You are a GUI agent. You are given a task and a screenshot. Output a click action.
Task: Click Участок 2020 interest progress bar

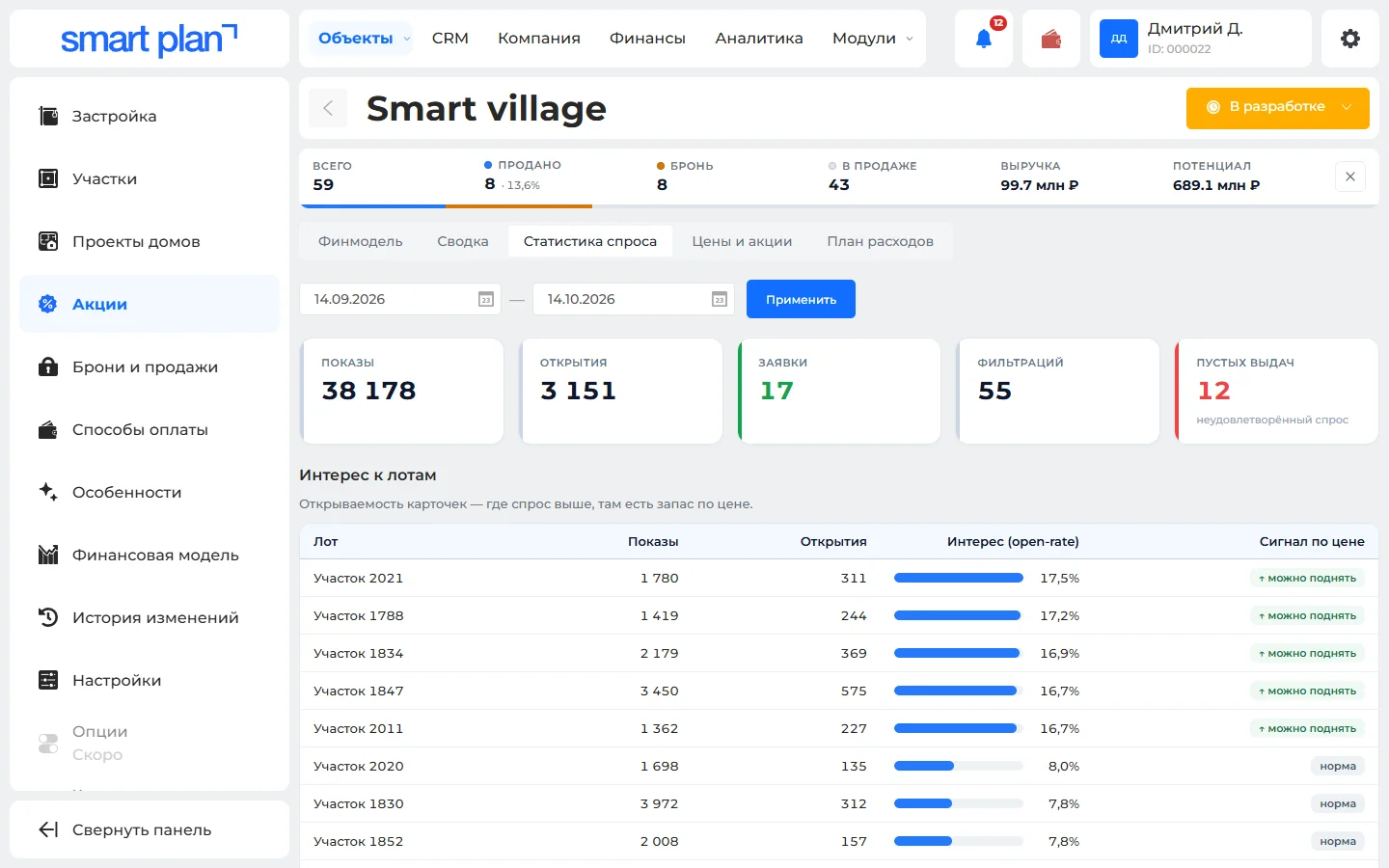click(x=959, y=766)
